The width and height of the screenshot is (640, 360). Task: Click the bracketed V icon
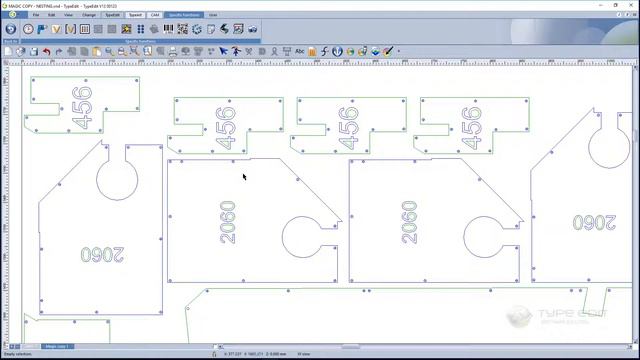click(x=70, y=29)
